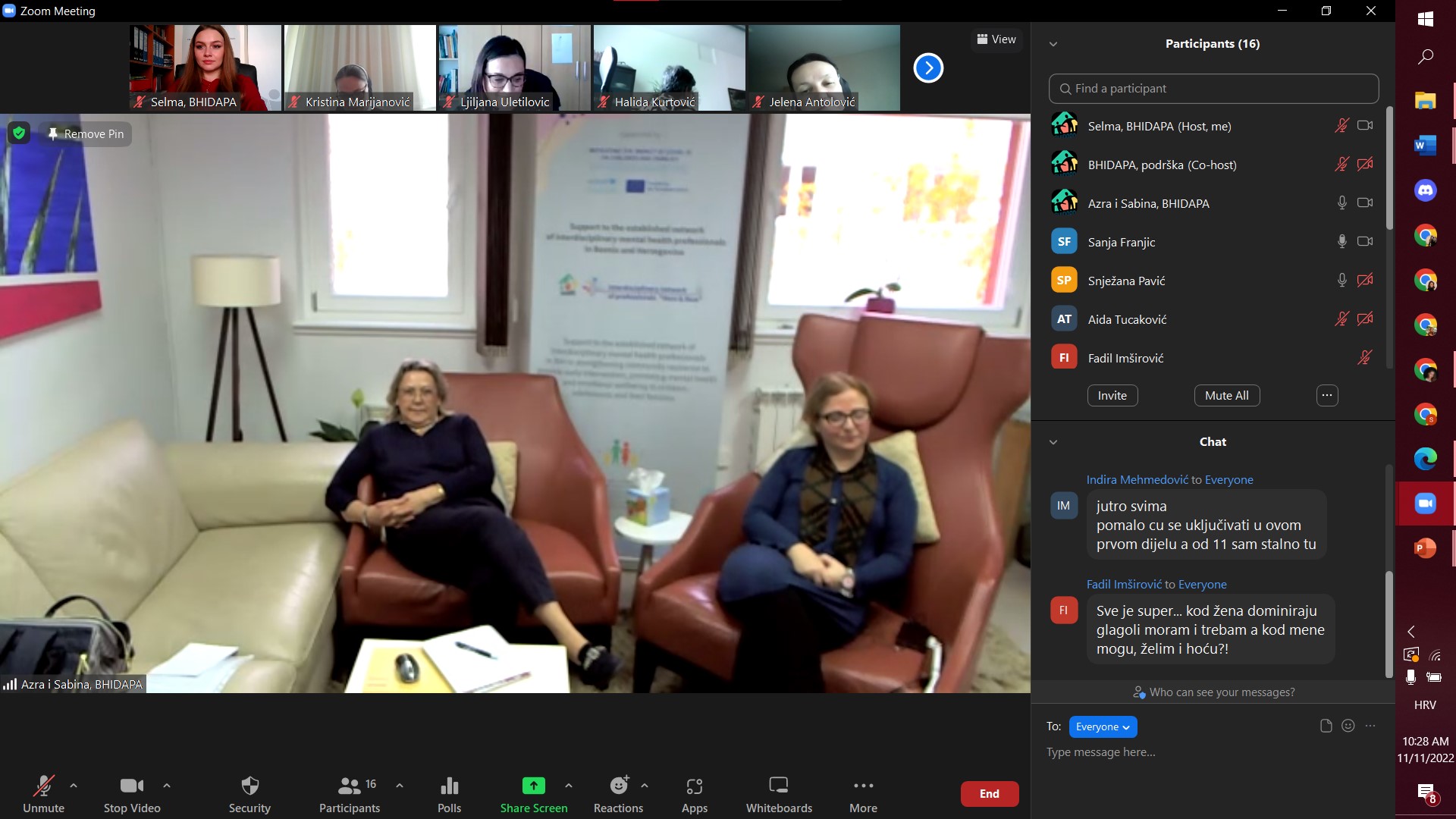
Task: Click the emoji icon in chat box
Action: (1348, 726)
